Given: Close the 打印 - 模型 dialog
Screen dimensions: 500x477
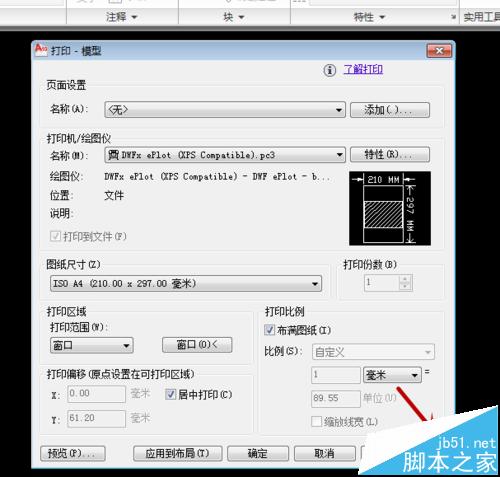Looking at the screenshot, I should 439,51.
